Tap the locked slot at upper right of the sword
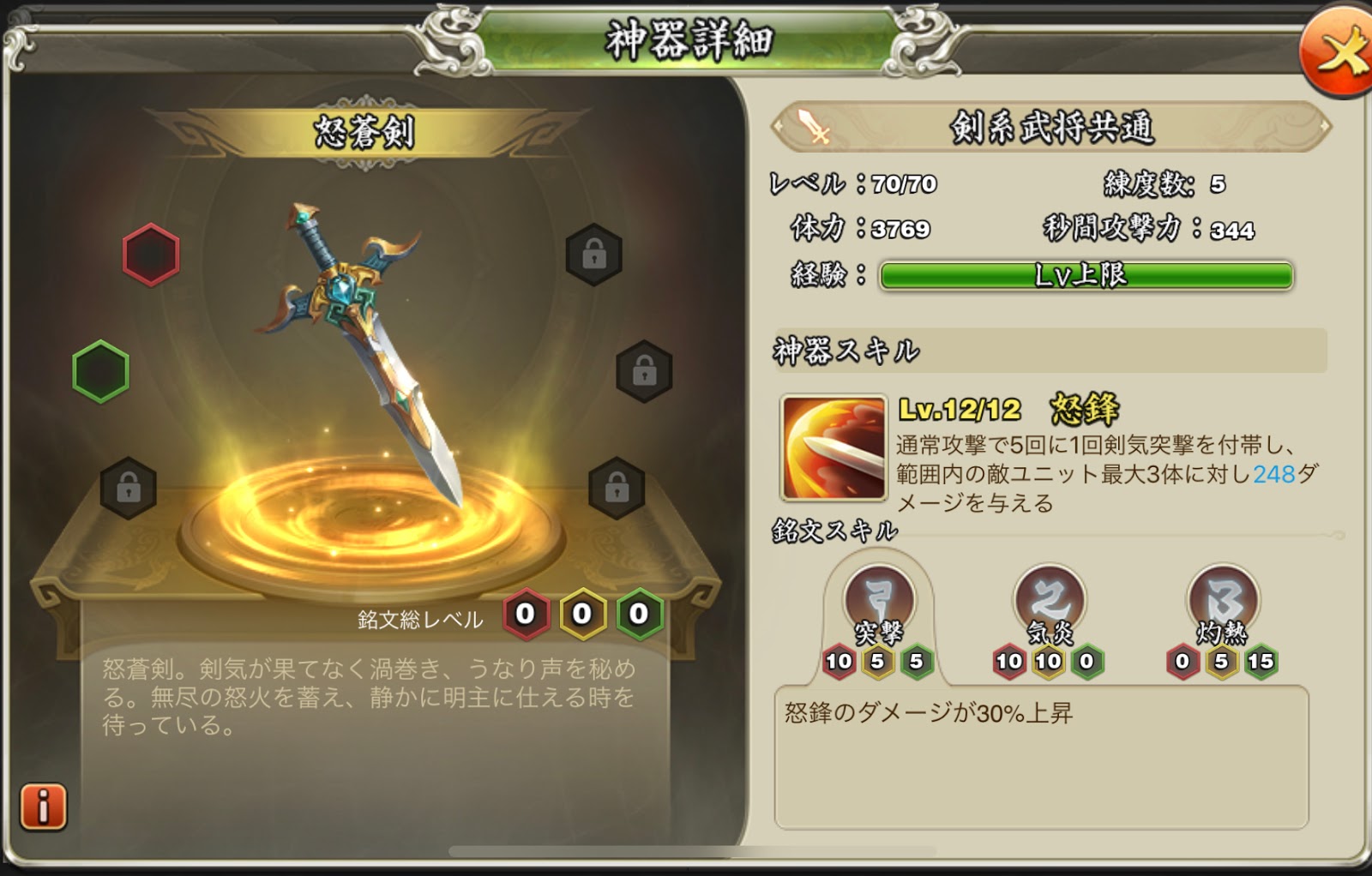 (594, 255)
